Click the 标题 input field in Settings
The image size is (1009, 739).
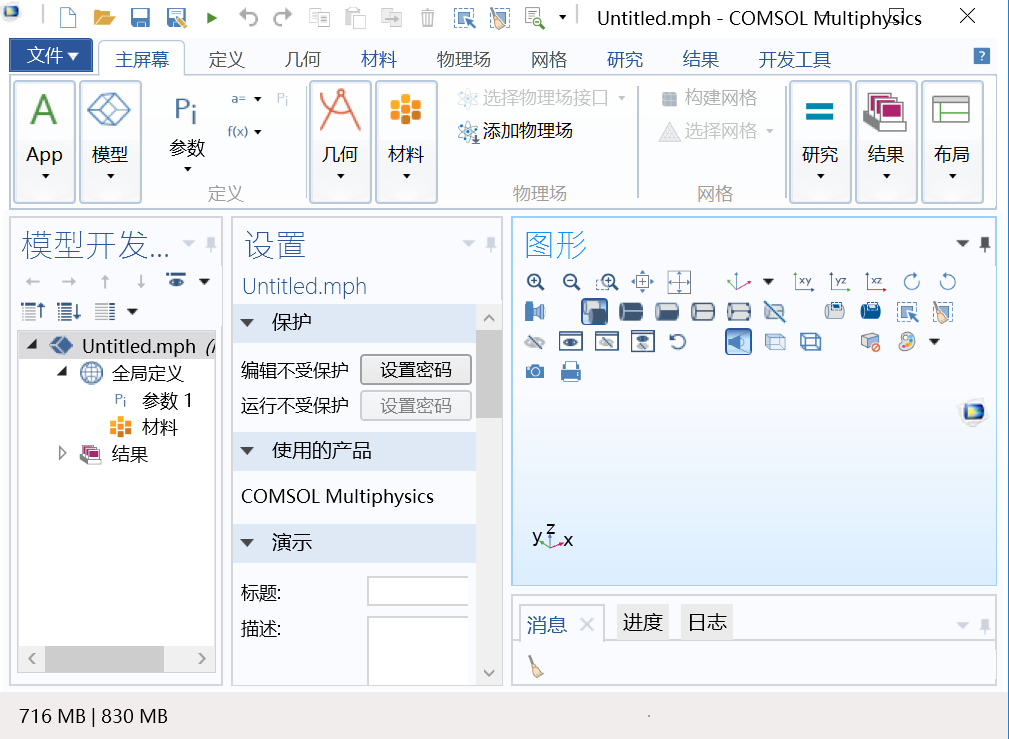(x=417, y=591)
